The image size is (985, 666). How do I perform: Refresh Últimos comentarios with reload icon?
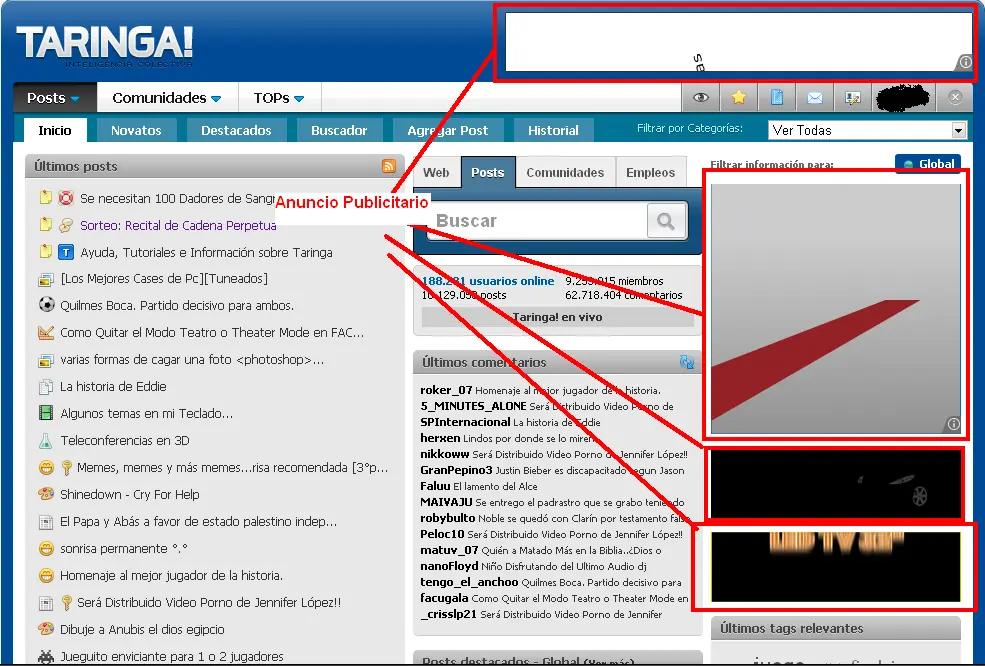pyautogui.click(x=687, y=362)
